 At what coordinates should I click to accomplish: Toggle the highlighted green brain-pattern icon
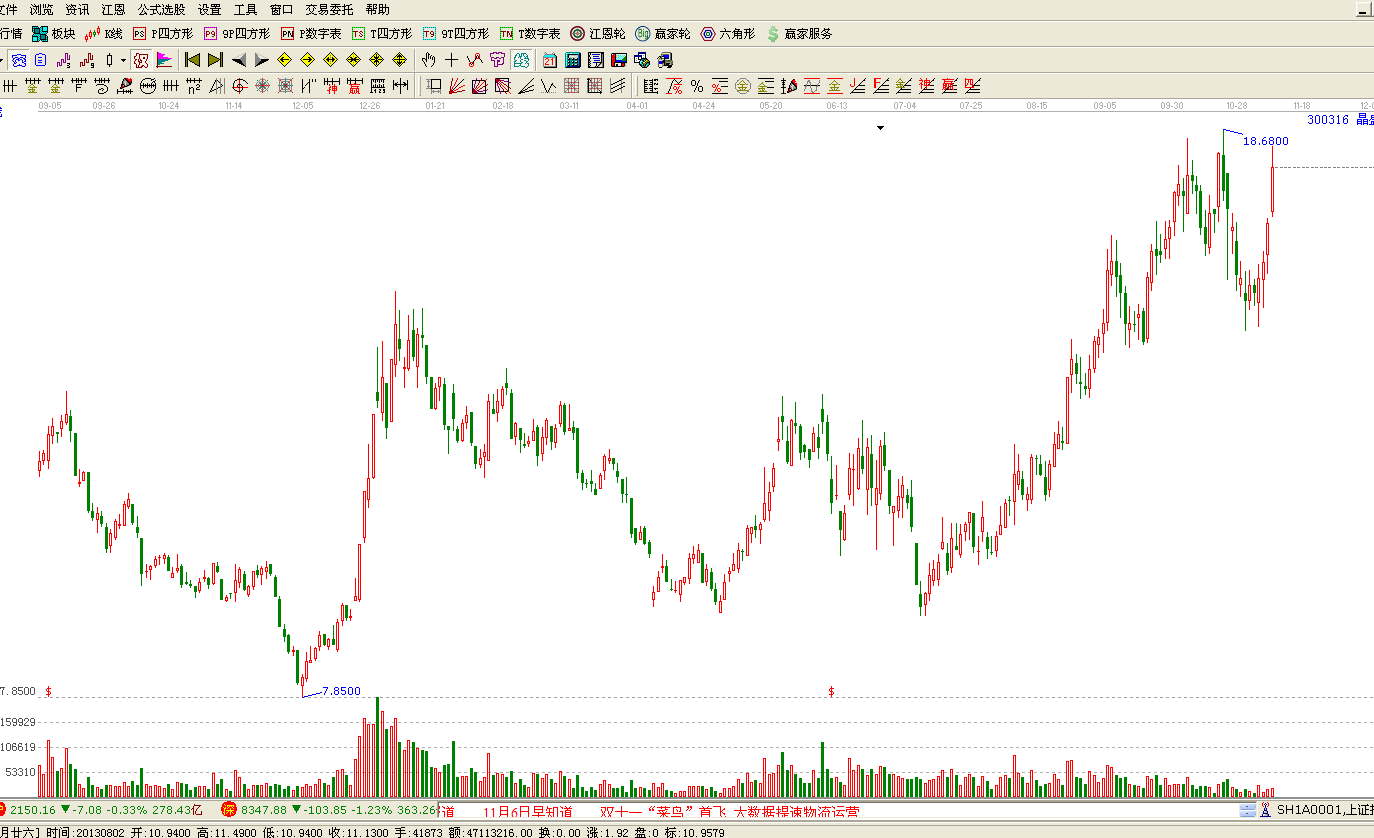[x=521, y=60]
